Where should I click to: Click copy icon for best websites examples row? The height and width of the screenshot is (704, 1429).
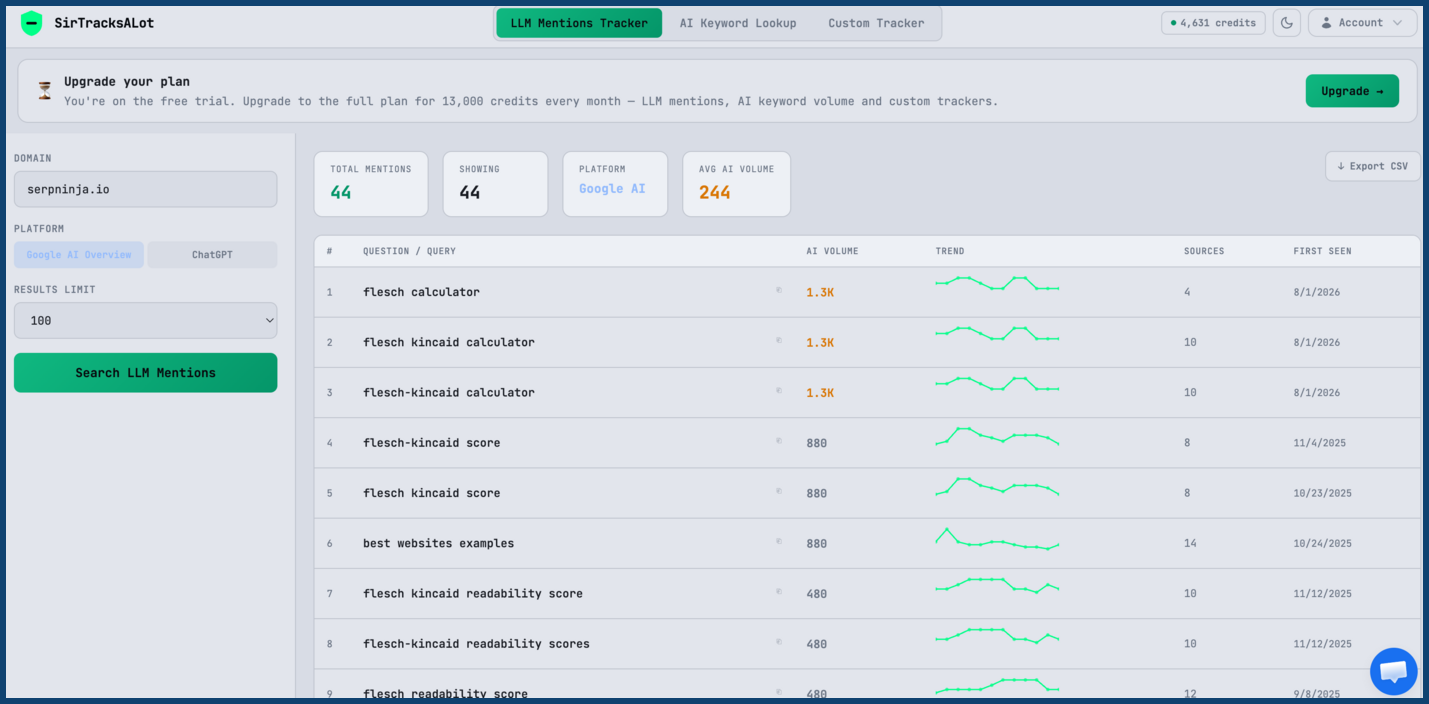pos(779,542)
